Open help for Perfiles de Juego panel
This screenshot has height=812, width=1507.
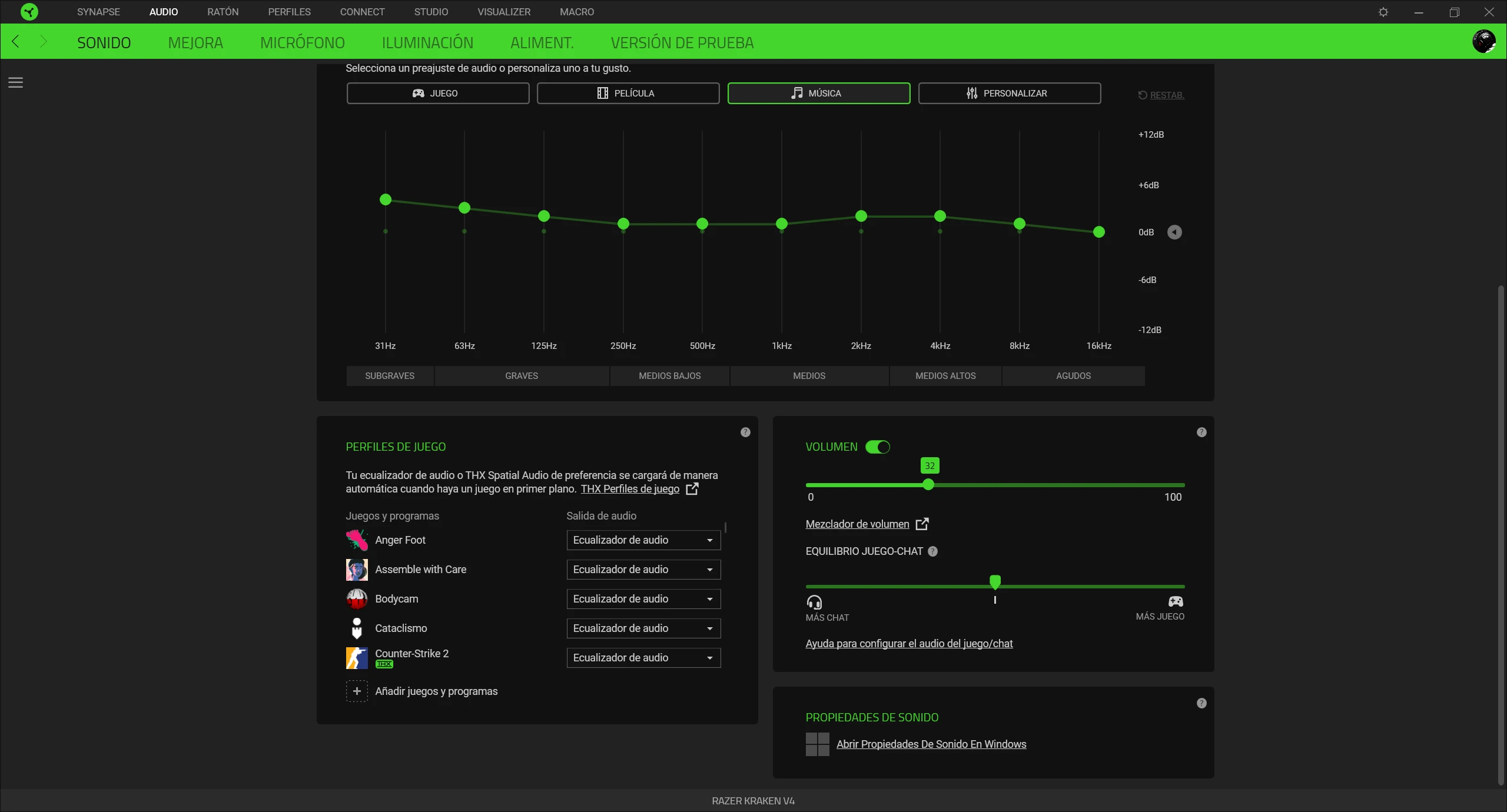[x=745, y=432]
